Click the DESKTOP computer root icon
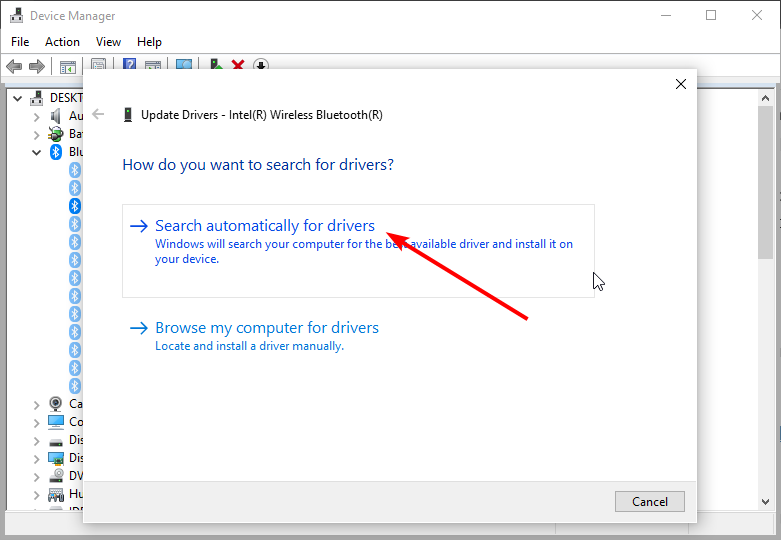781x540 pixels. click(36, 98)
